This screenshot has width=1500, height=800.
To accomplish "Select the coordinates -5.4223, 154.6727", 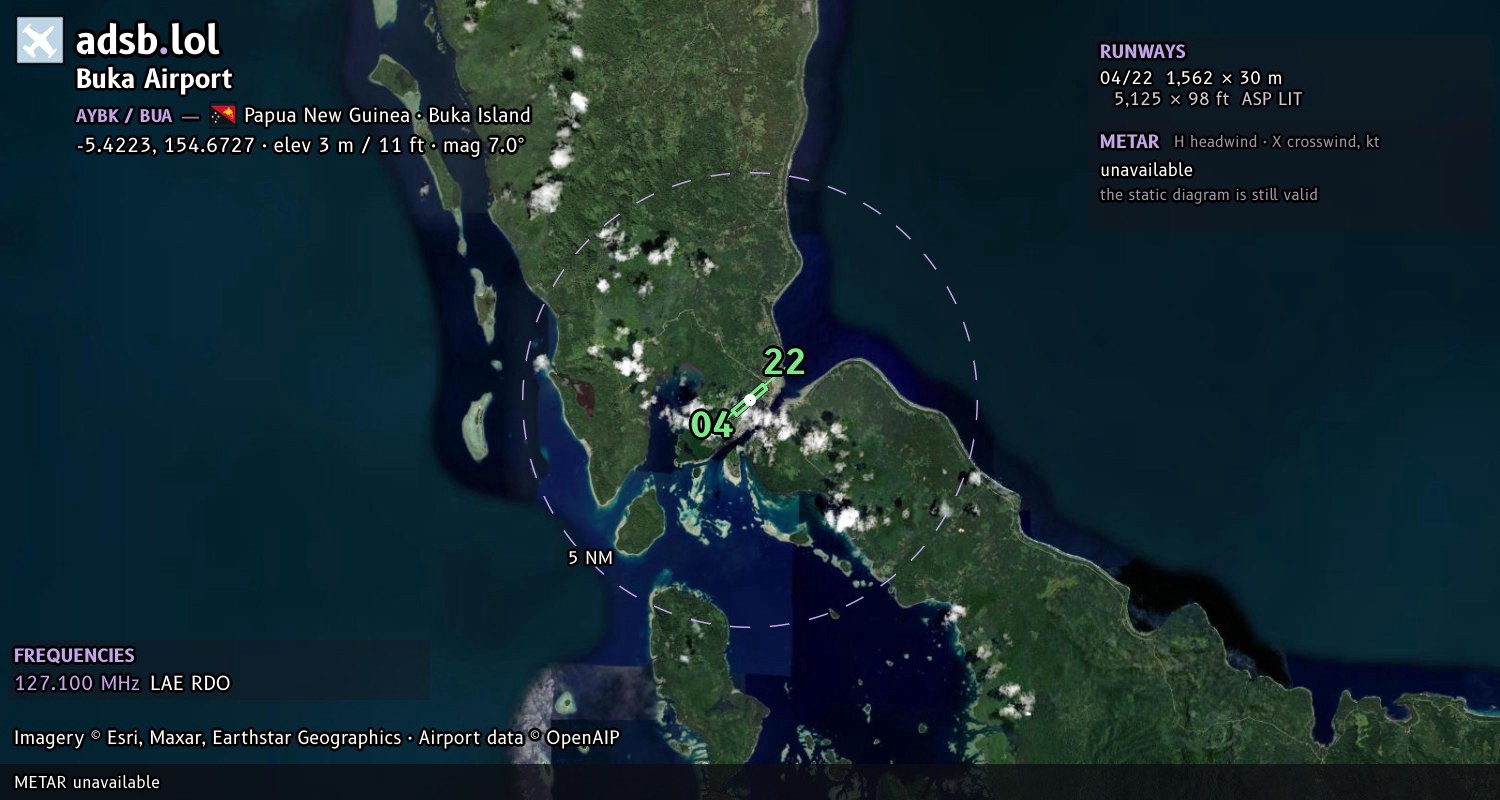I will click(x=165, y=145).
